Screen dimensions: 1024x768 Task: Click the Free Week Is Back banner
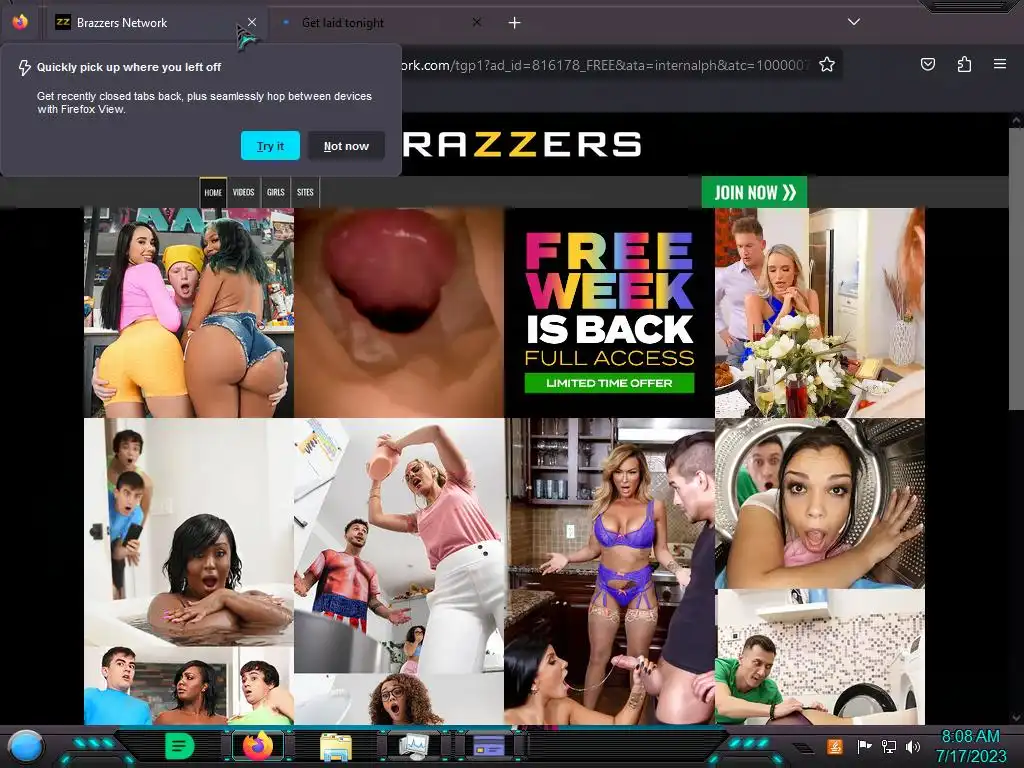(x=609, y=313)
